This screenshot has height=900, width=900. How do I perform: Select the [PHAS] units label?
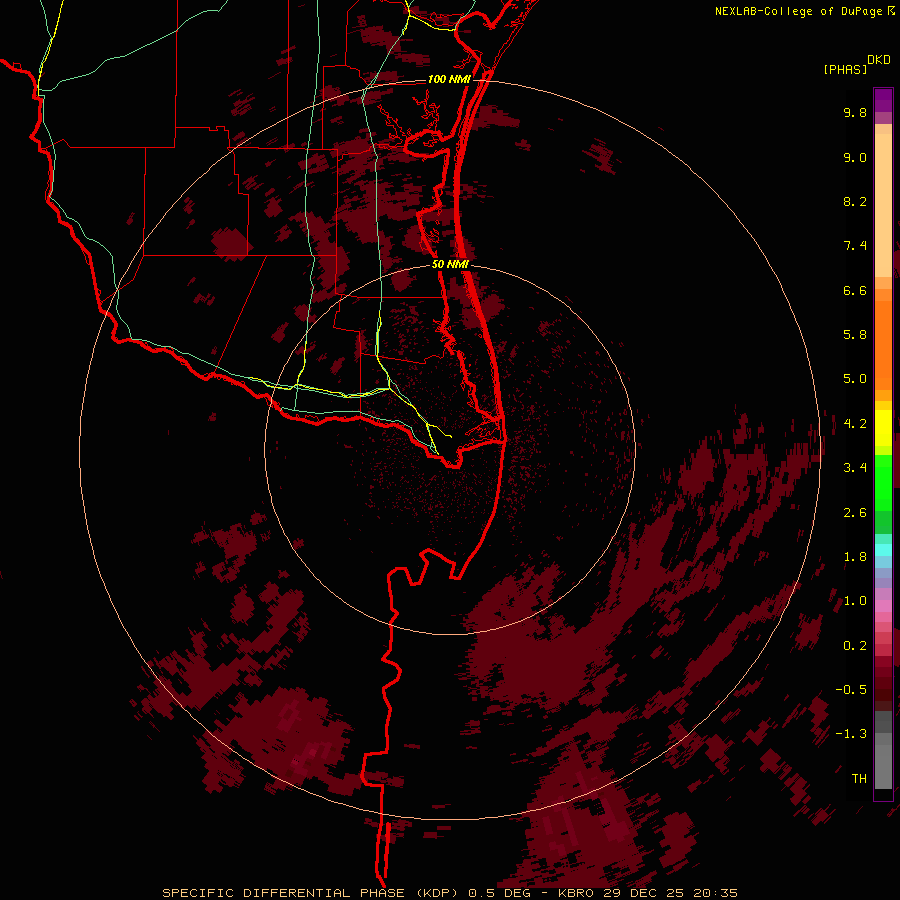845,70
